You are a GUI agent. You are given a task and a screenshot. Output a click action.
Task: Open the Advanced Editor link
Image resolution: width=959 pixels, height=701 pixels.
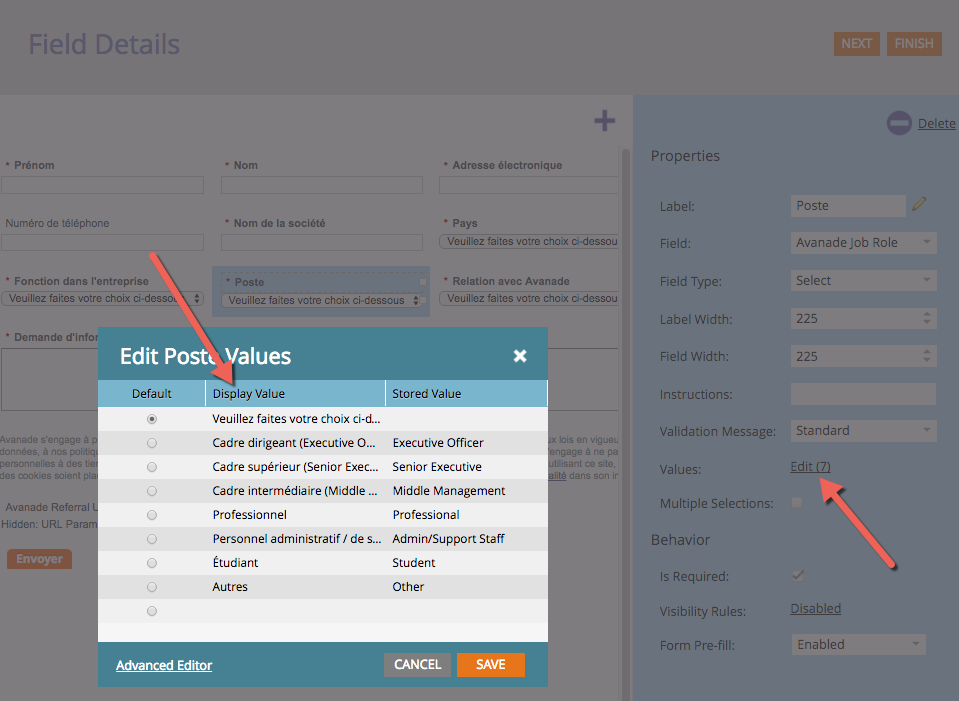click(x=164, y=665)
